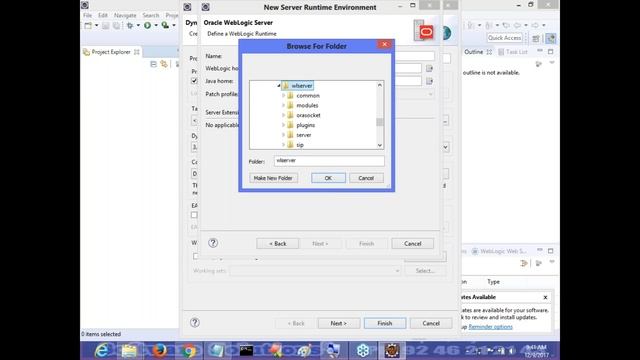Viewport: 640px width, 360px height.
Task: Expand the common folder node
Action: [284, 96]
